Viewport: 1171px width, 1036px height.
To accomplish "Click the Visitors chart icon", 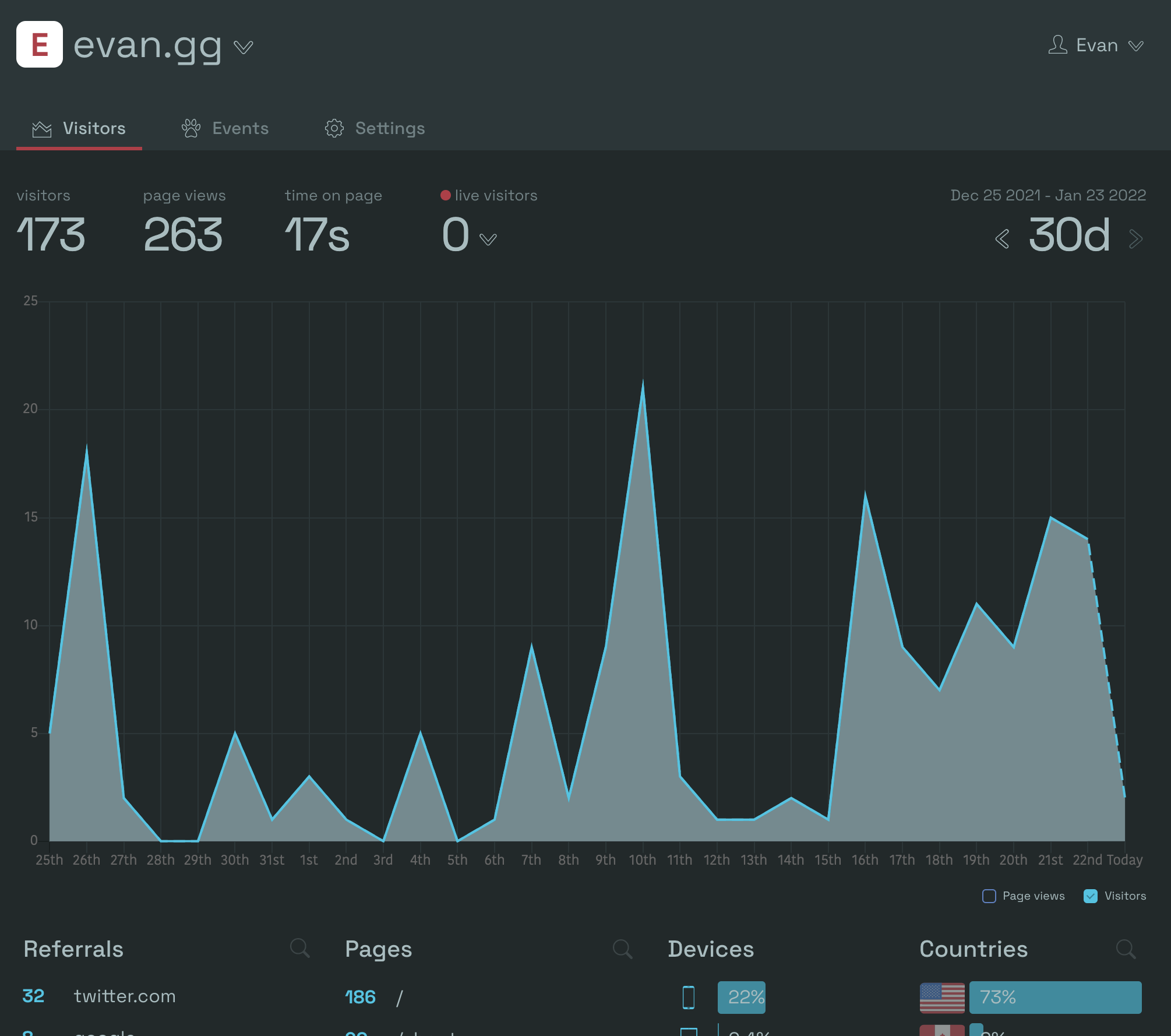I will click(42, 129).
